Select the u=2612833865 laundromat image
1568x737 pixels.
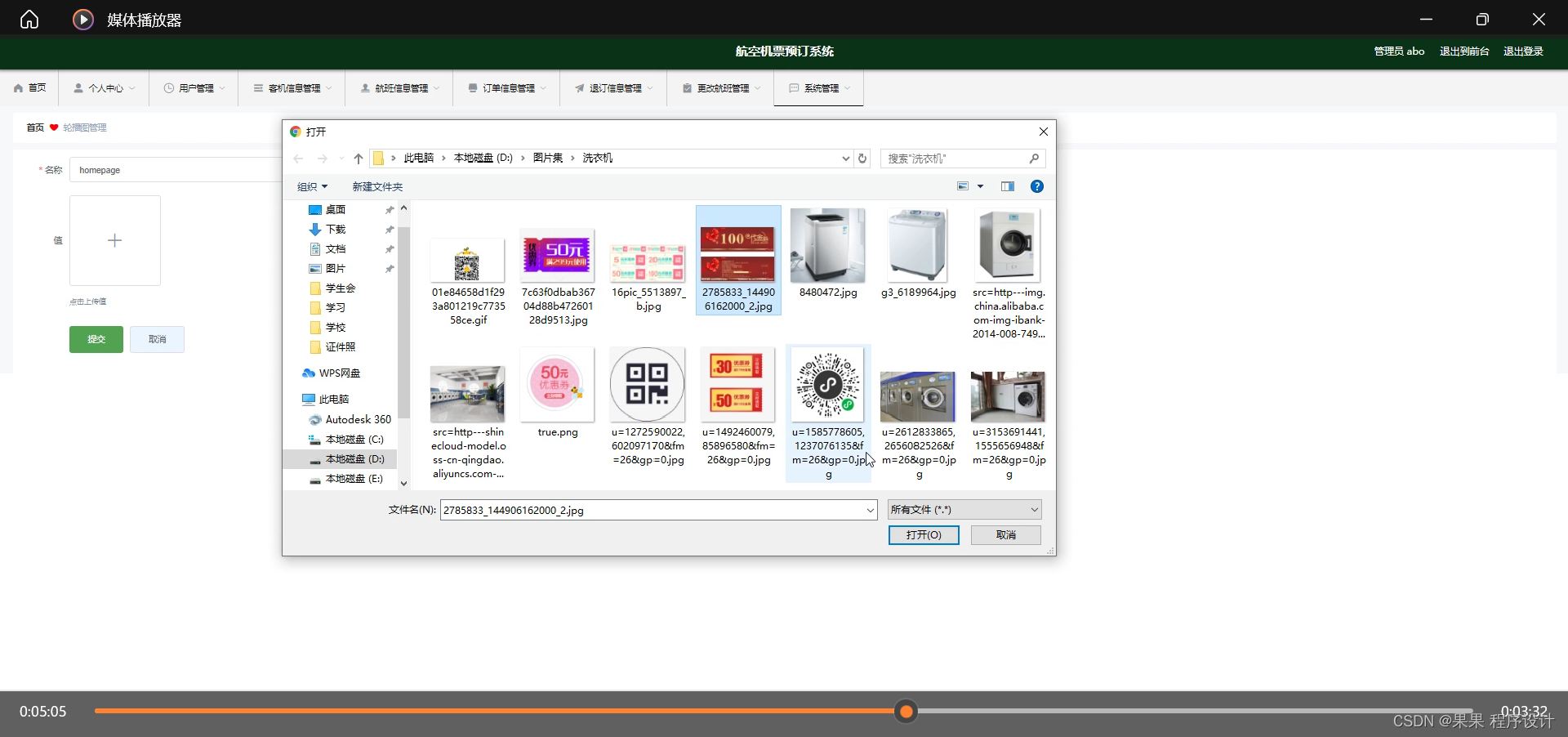(918, 396)
